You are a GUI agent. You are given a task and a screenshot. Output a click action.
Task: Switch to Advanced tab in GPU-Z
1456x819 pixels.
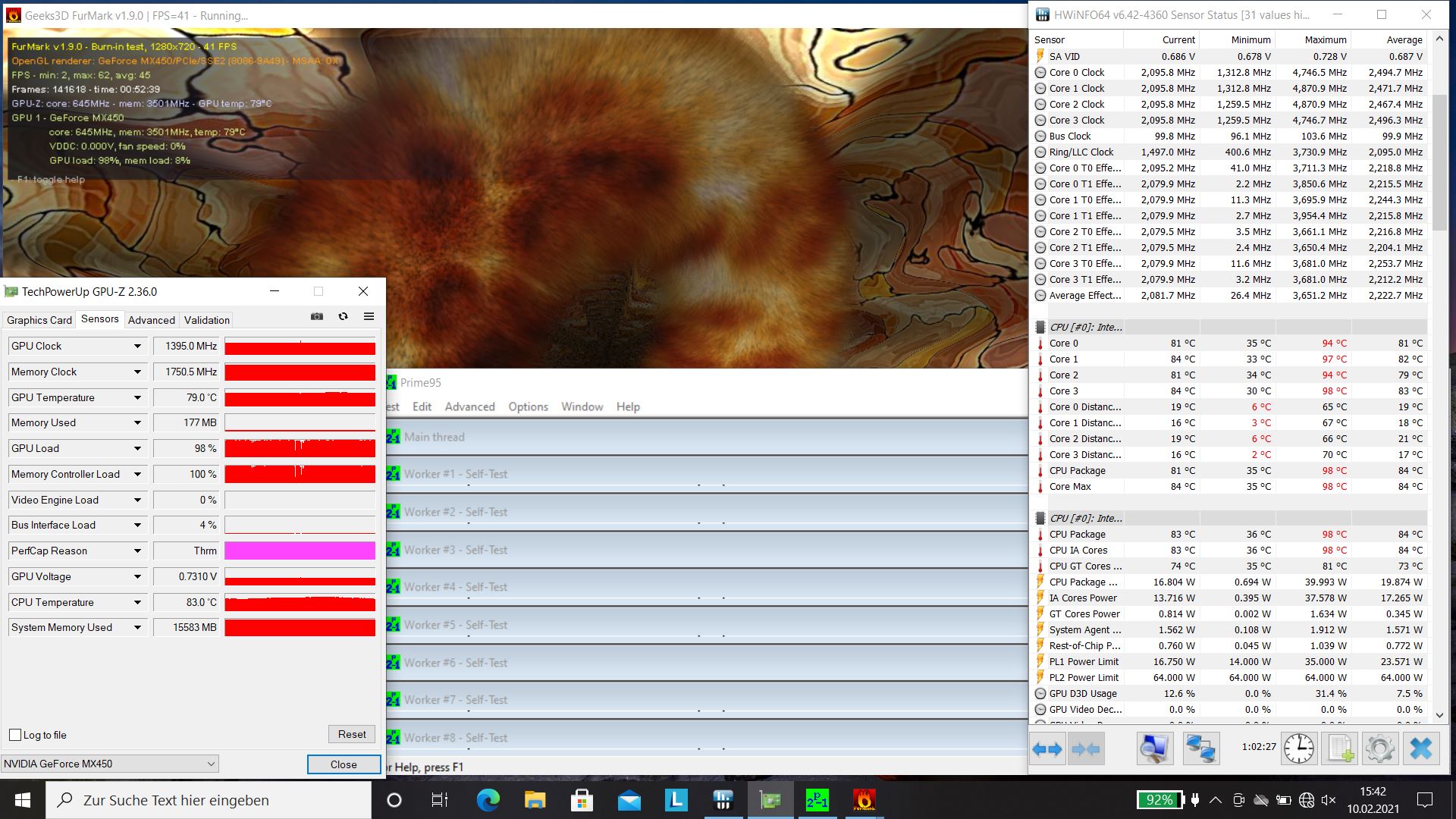click(152, 320)
